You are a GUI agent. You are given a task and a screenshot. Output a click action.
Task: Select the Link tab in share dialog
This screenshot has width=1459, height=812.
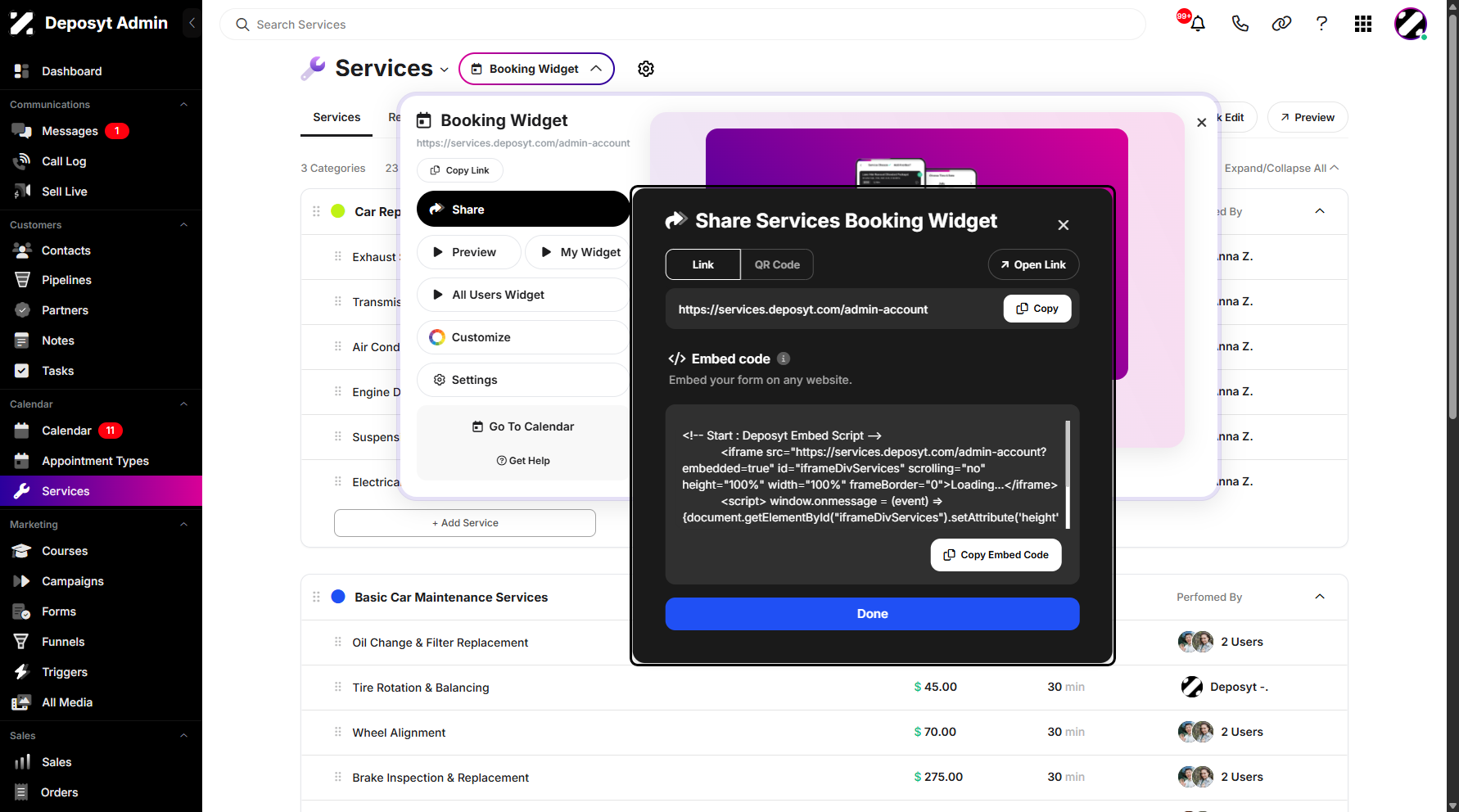pyautogui.click(x=703, y=264)
